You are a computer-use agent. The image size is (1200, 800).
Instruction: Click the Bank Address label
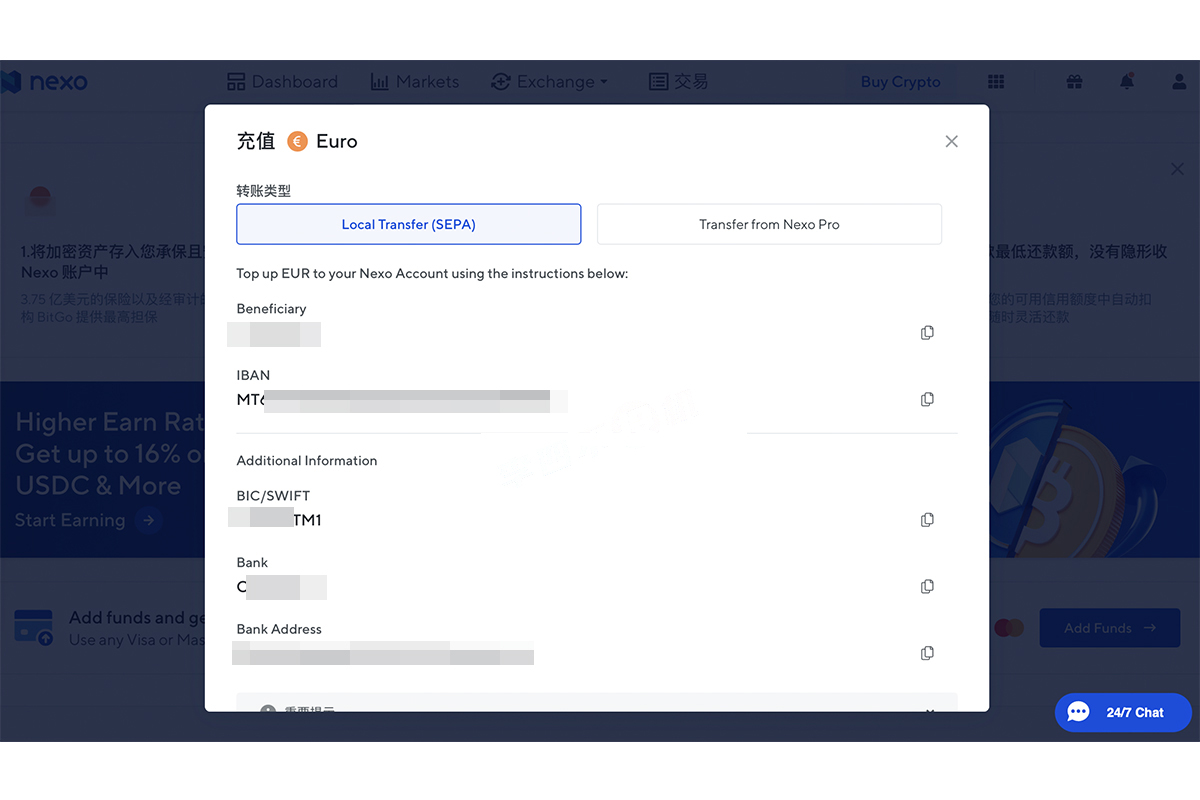point(279,629)
